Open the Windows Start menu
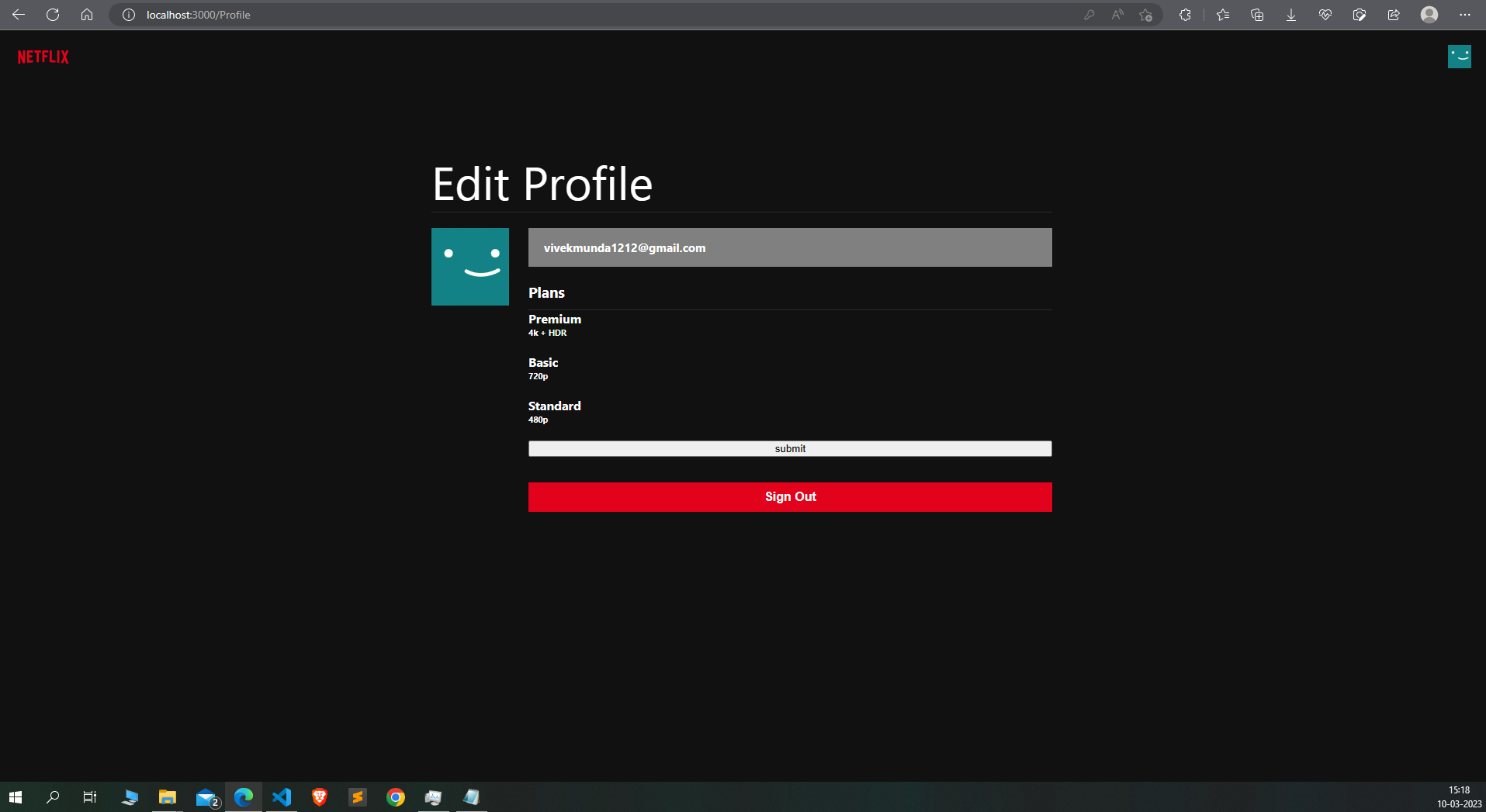1486x812 pixels. click(15, 796)
